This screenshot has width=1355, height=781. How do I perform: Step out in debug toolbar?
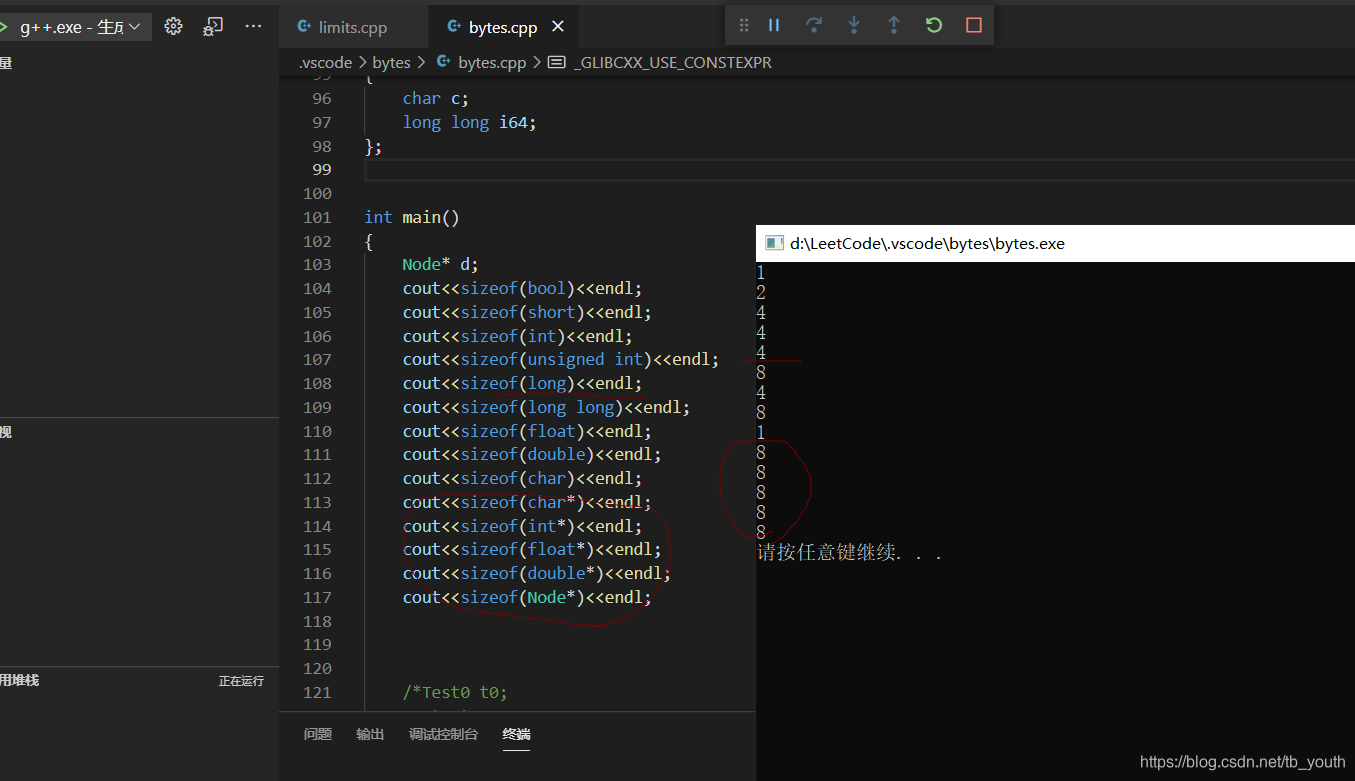(894, 25)
